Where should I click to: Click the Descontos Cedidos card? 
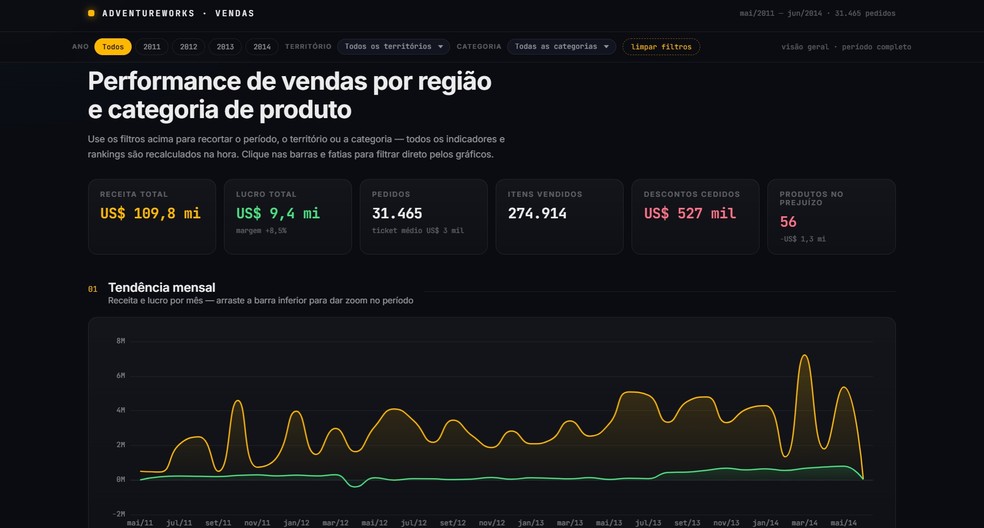tap(695, 217)
